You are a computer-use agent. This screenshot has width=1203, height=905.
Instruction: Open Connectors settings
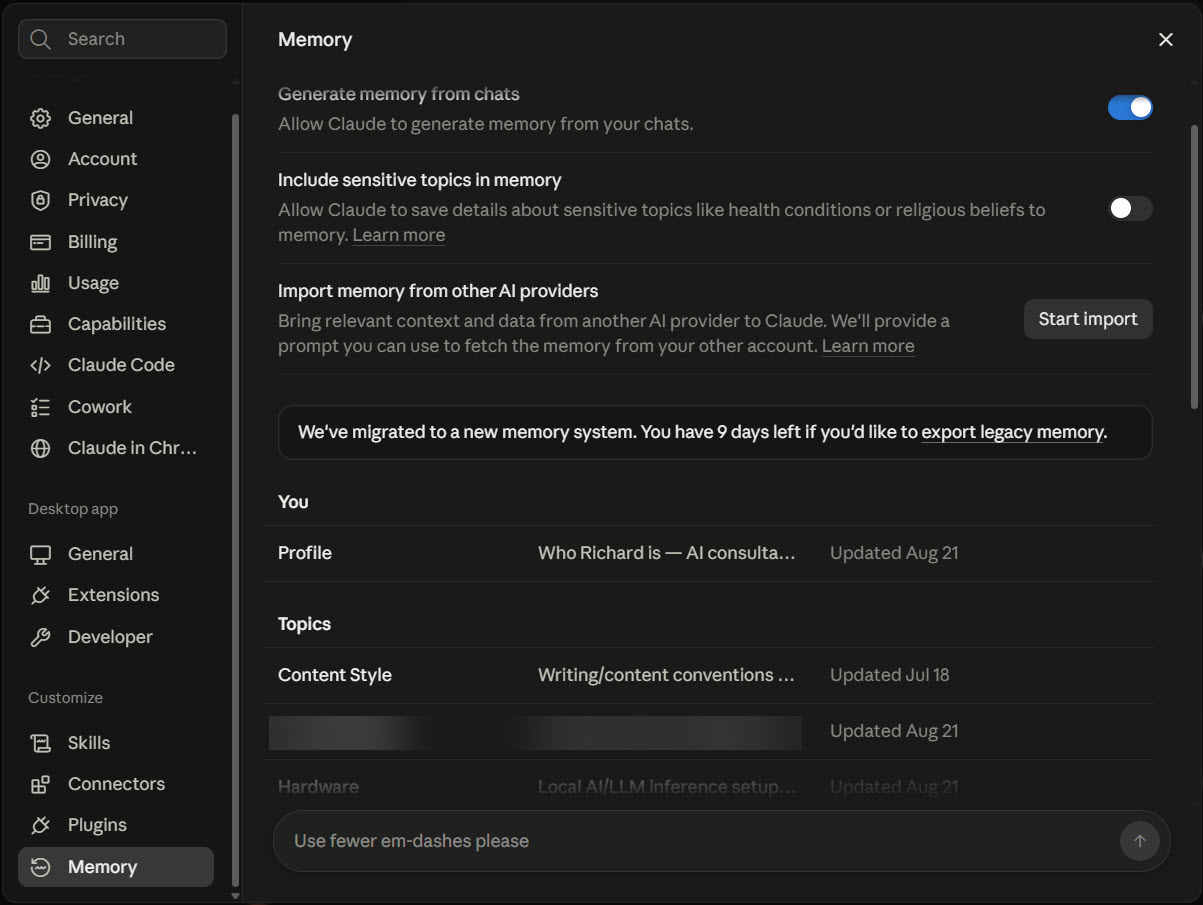(x=116, y=784)
